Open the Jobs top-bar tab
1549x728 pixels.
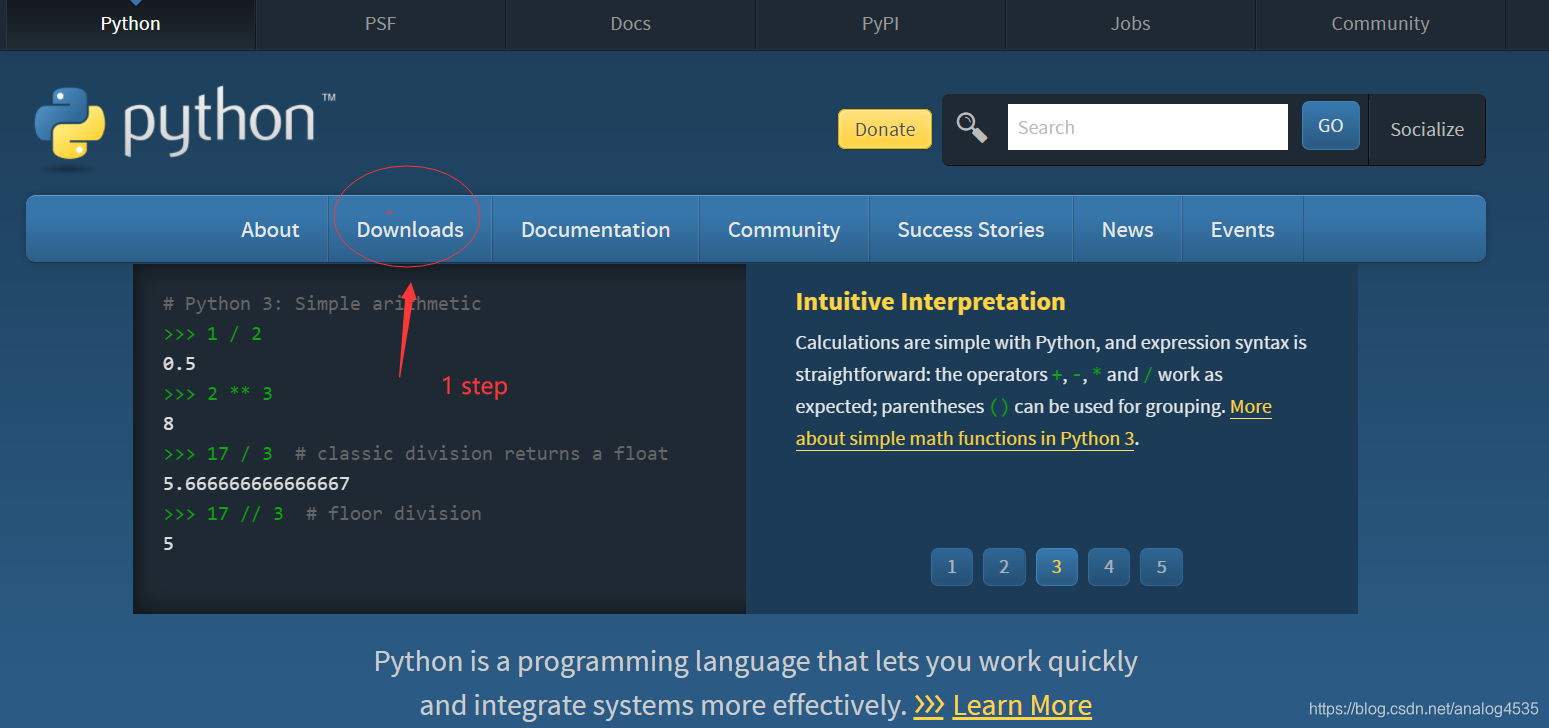click(x=1131, y=24)
